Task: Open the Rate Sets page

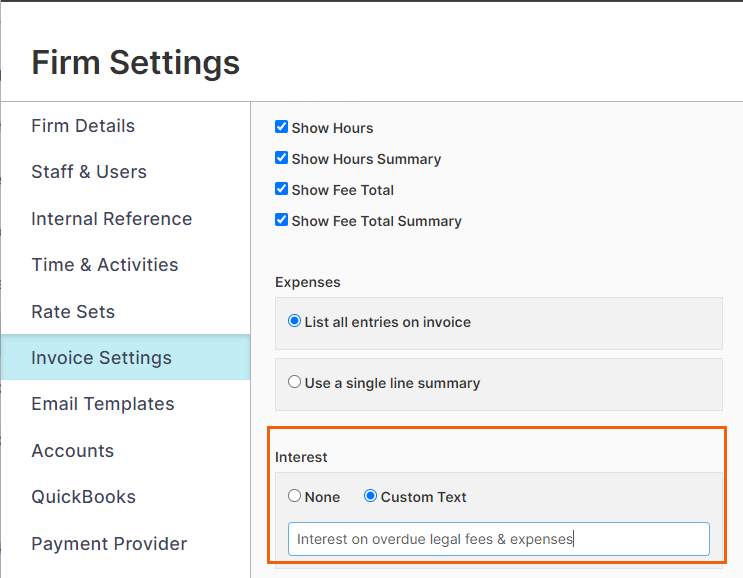Action: 73,312
